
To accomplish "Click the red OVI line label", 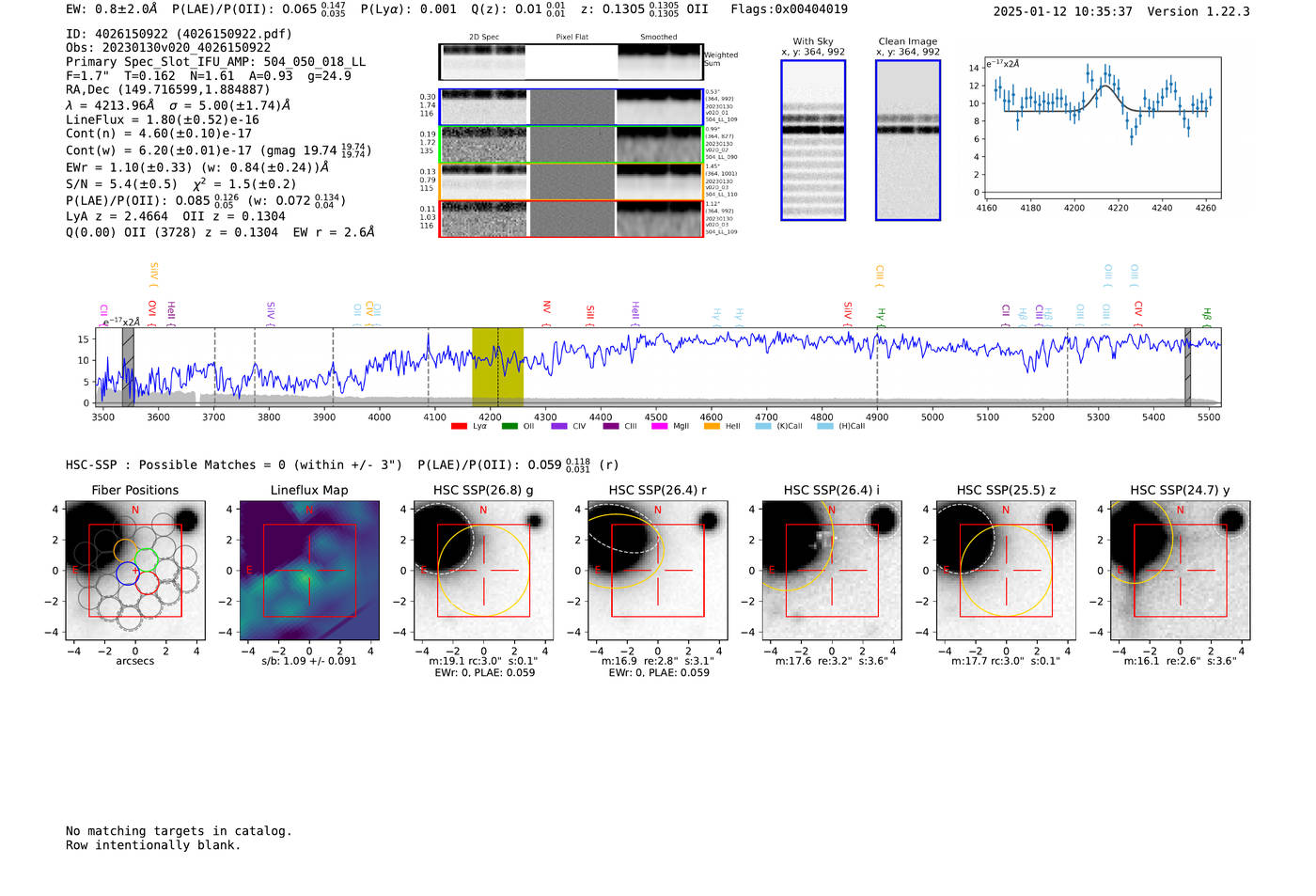I will point(152,309).
